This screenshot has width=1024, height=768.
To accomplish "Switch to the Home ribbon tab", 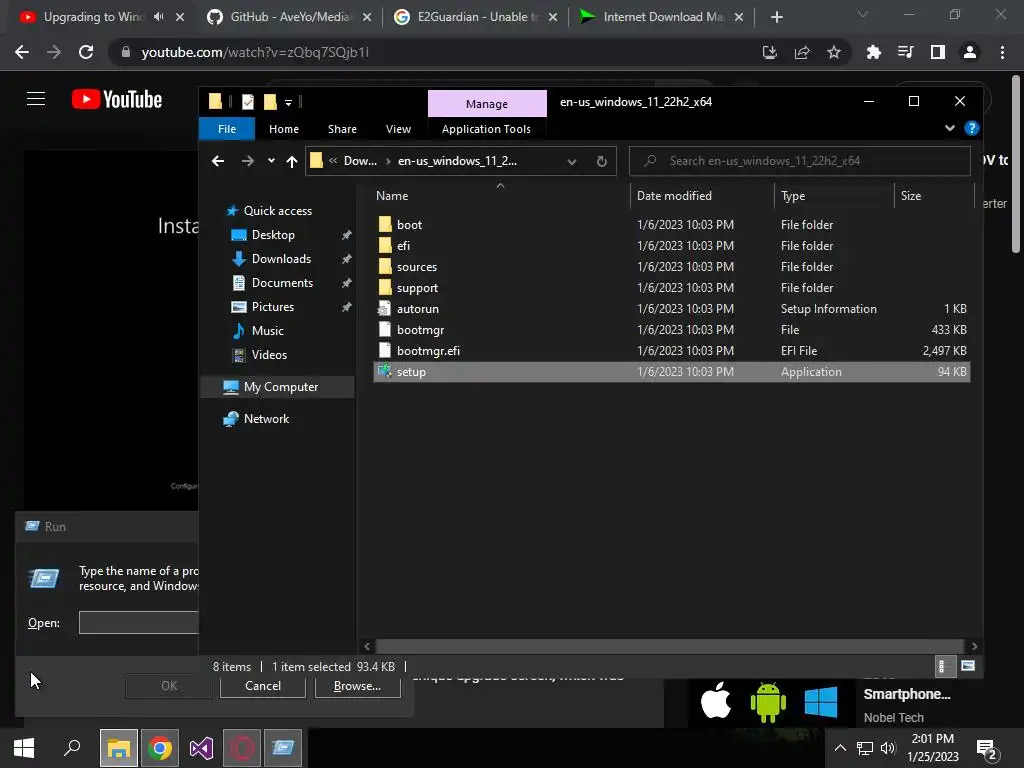I will click(x=283, y=129).
